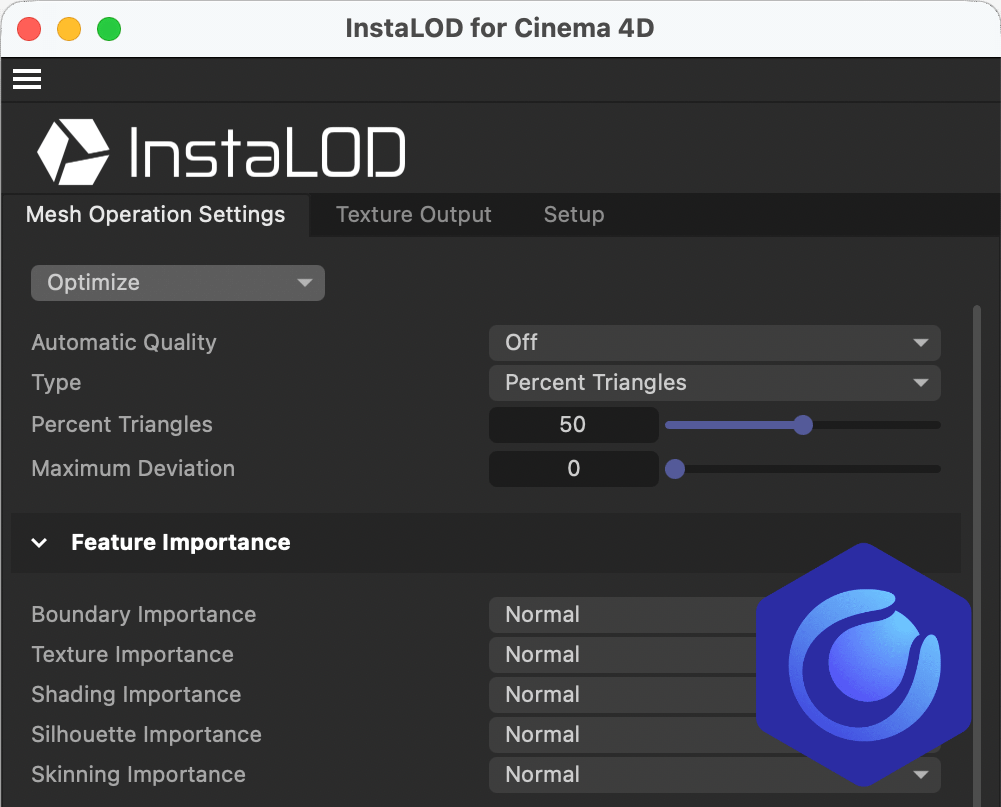Open the hamburger menu icon
The width and height of the screenshot is (1001, 807).
(x=27, y=79)
